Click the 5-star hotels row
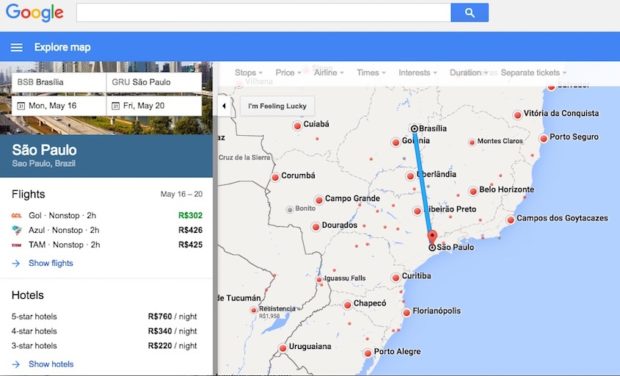Viewport: 620px width, 376px height. click(104, 317)
